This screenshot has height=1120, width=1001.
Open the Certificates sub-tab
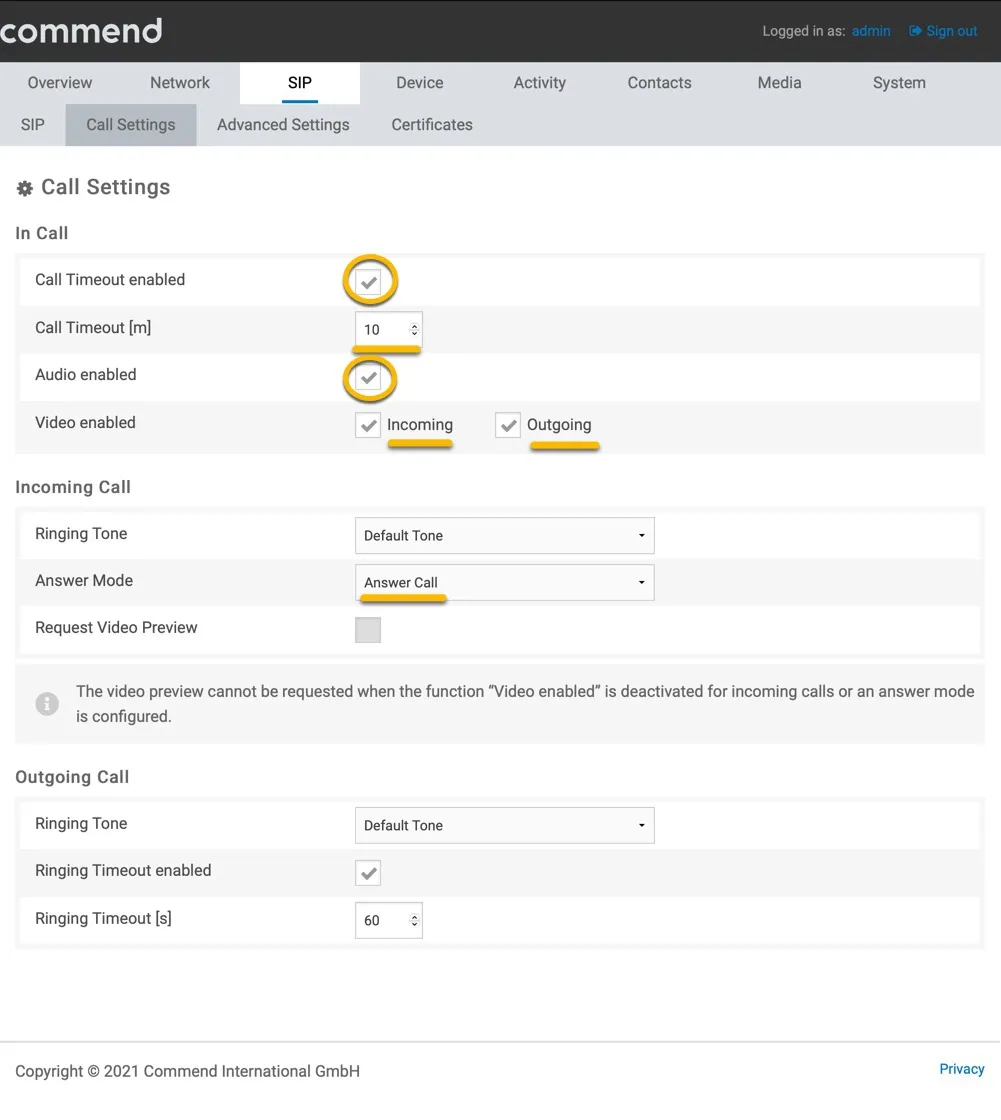coord(432,125)
